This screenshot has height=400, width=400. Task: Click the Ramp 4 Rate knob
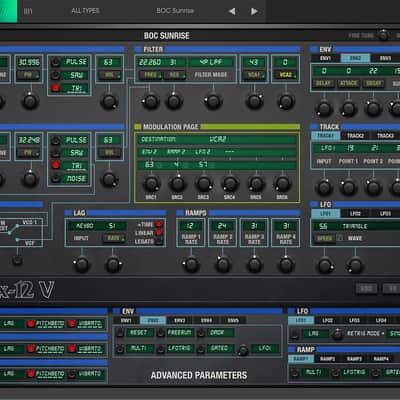[286, 265]
